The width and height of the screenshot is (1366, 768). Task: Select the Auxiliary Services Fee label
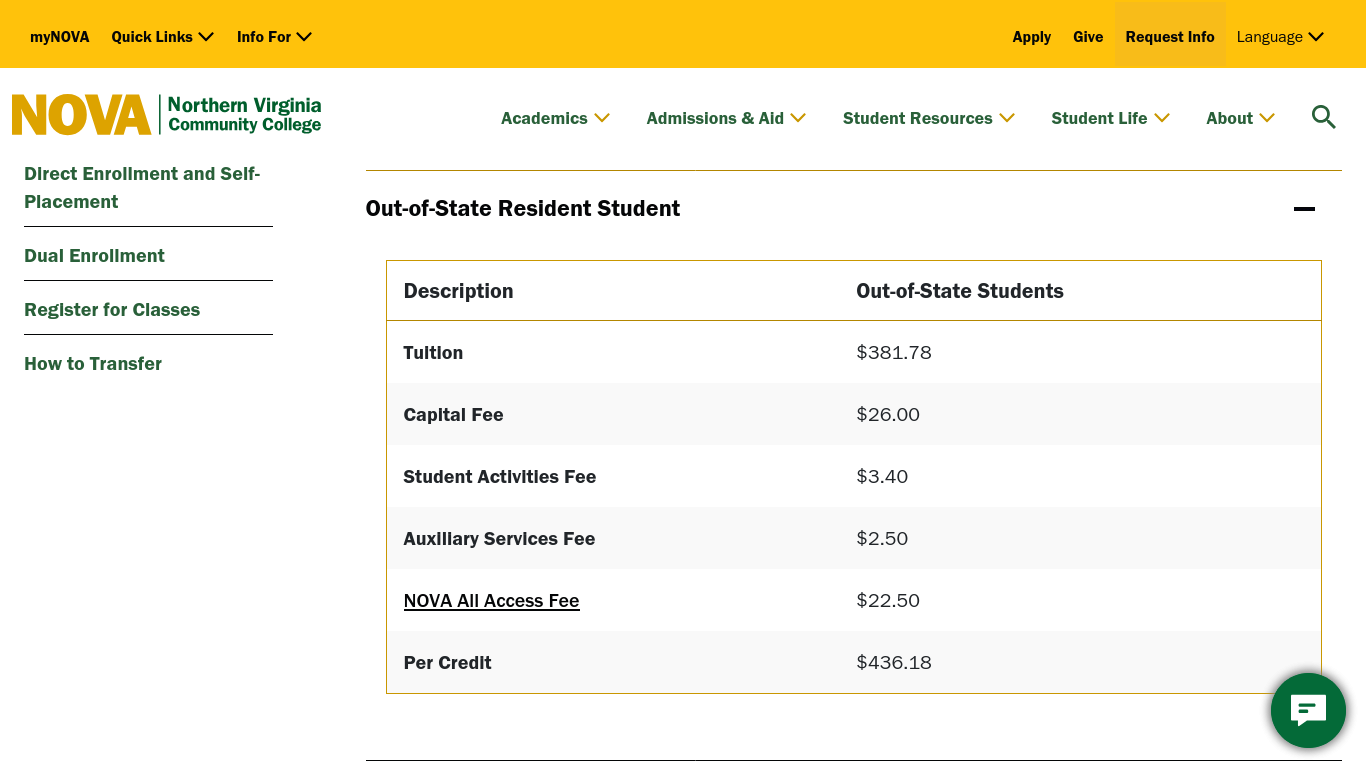point(499,539)
